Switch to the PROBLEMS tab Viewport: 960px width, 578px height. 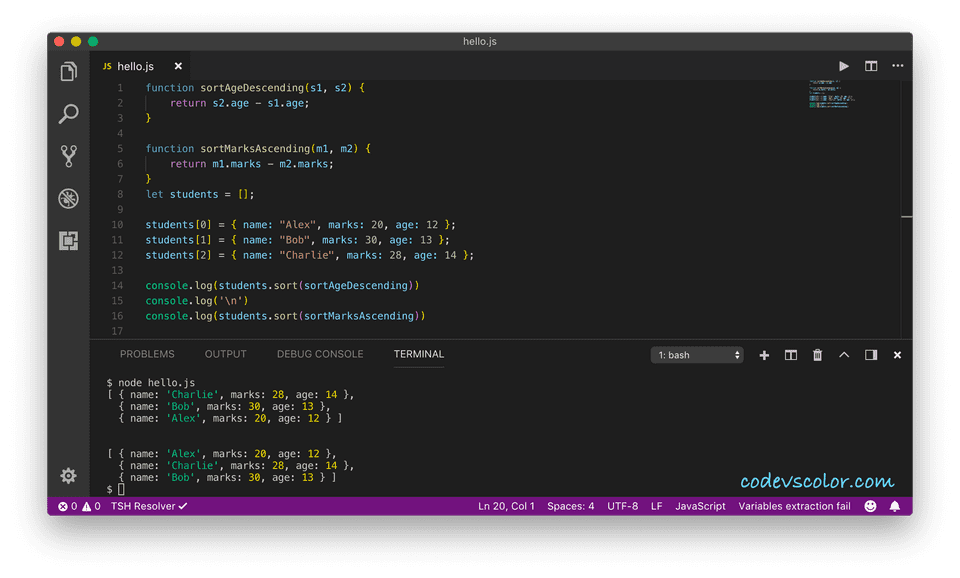[146, 354]
